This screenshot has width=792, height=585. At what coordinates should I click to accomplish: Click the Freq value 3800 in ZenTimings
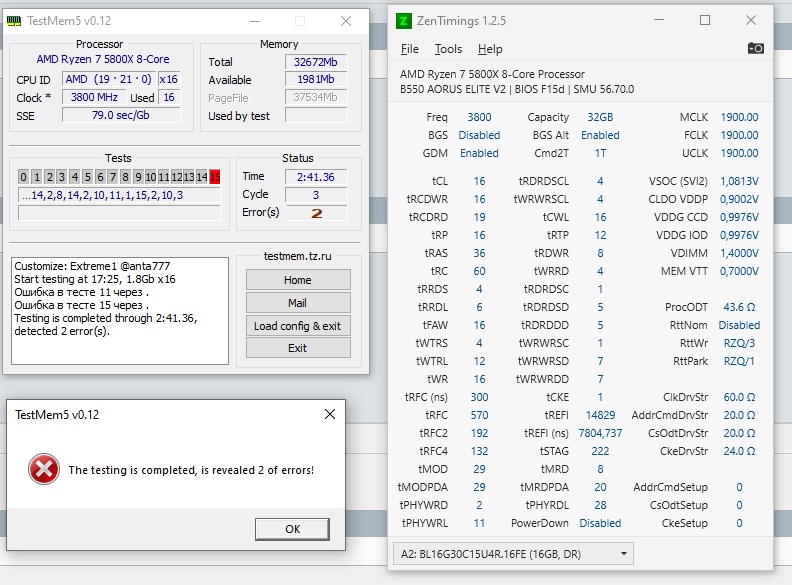point(479,117)
